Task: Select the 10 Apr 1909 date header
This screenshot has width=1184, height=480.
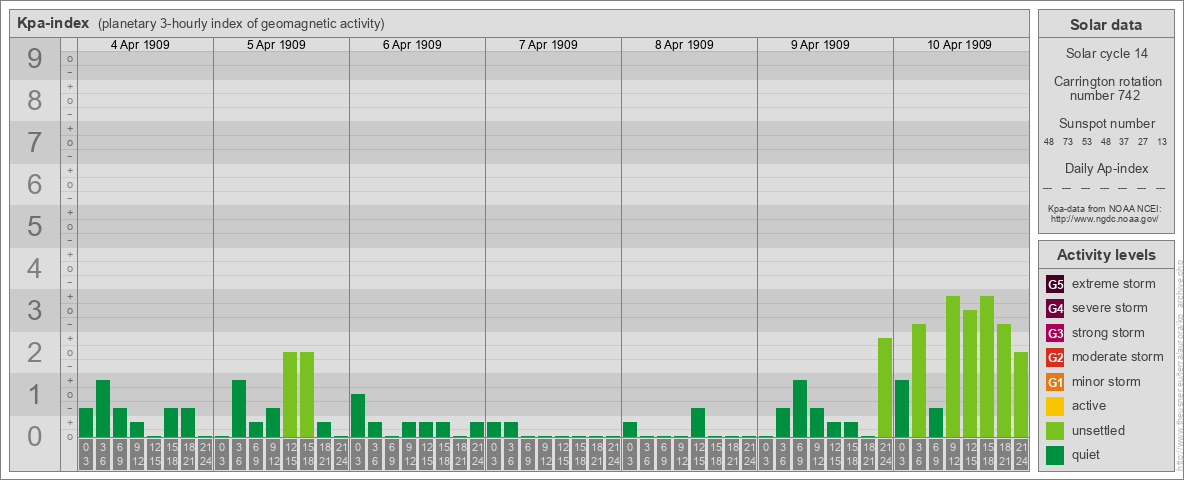Action: coord(959,45)
